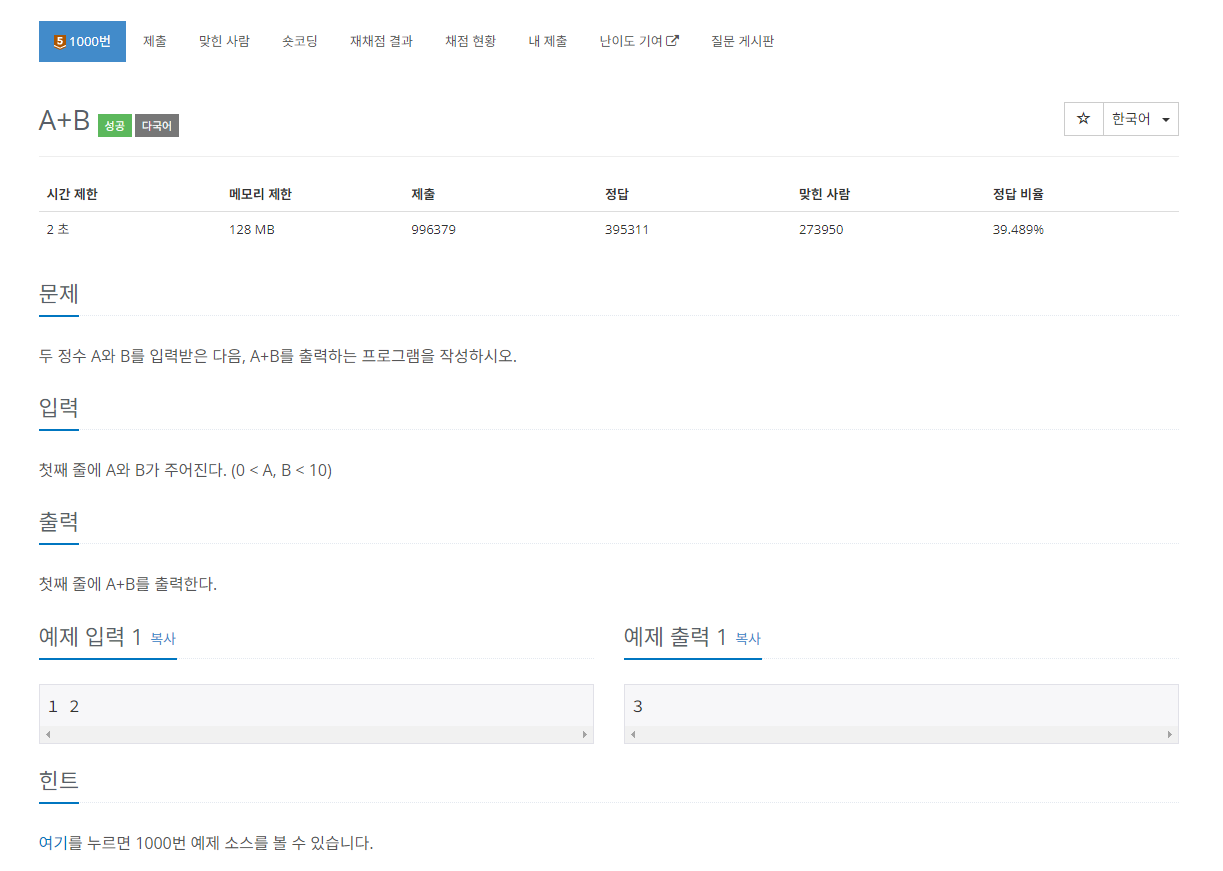Click the 시간 제한 column header

pos(72,194)
